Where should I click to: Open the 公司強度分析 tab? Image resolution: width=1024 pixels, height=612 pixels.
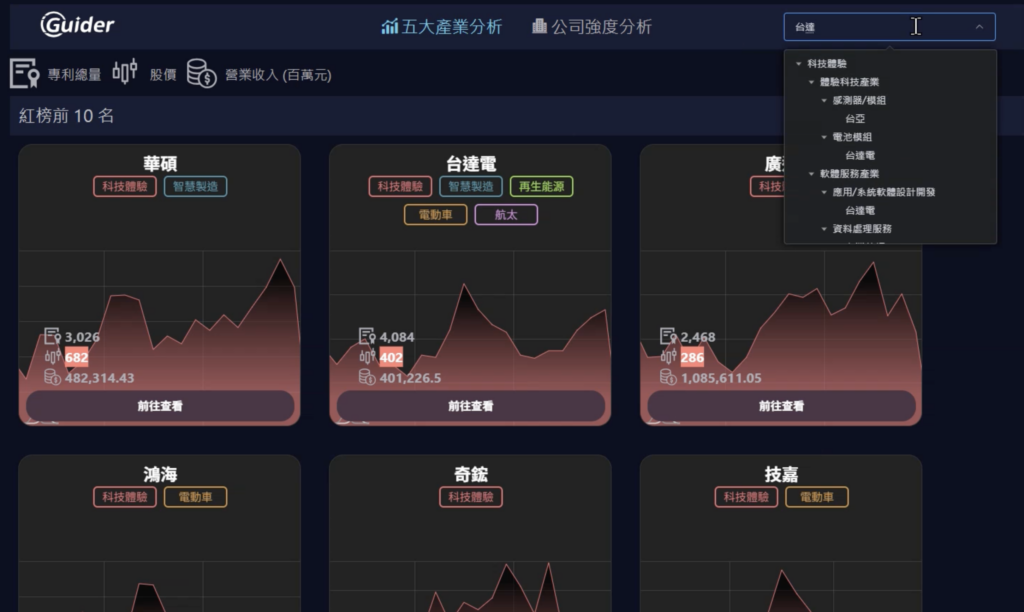tap(592, 27)
